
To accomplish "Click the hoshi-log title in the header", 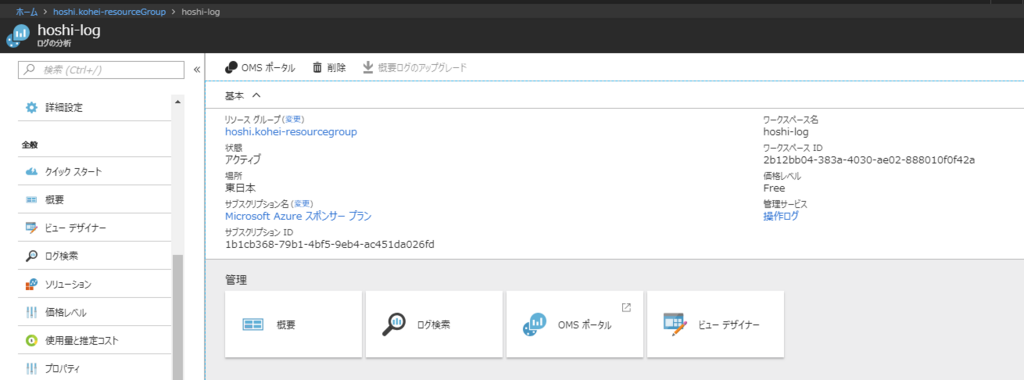I will [x=69, y=30].
